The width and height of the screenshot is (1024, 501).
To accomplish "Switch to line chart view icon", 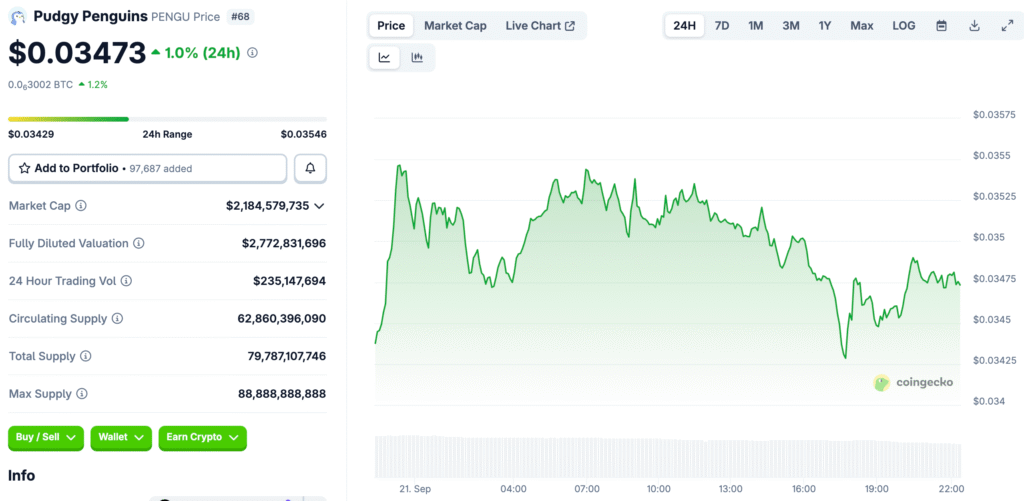I will pos(385,57).
